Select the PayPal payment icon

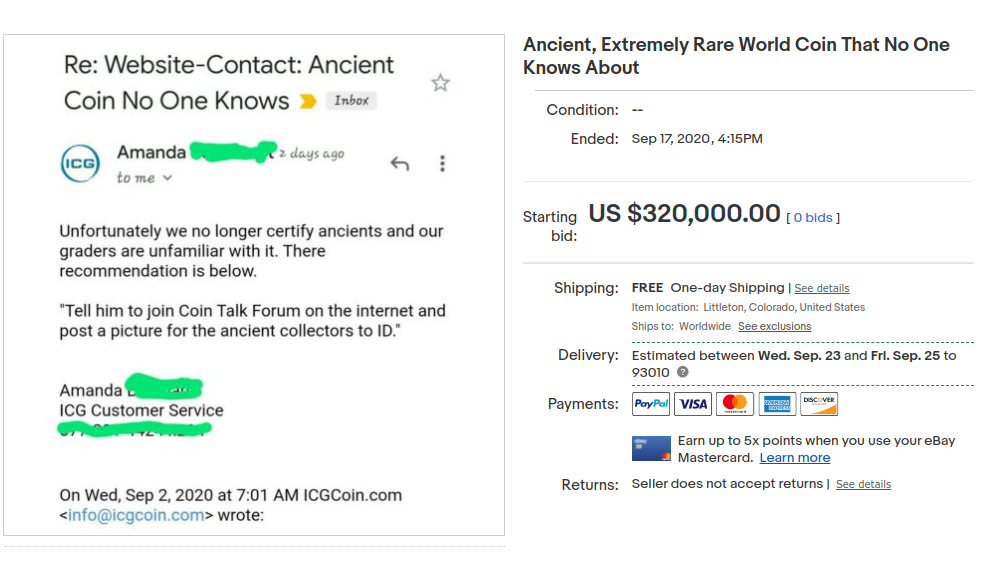pyautogui.click(x=651, y=404)
